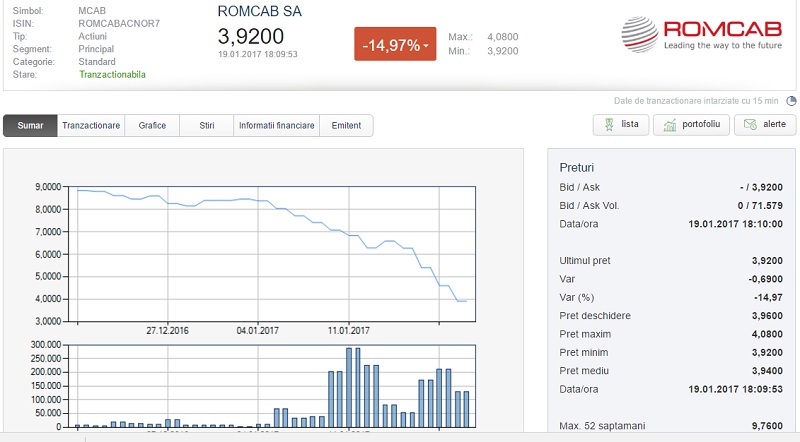800x442 pixels.
Task: Click the tallest bar in volume chart
Action: click(349, 387)
